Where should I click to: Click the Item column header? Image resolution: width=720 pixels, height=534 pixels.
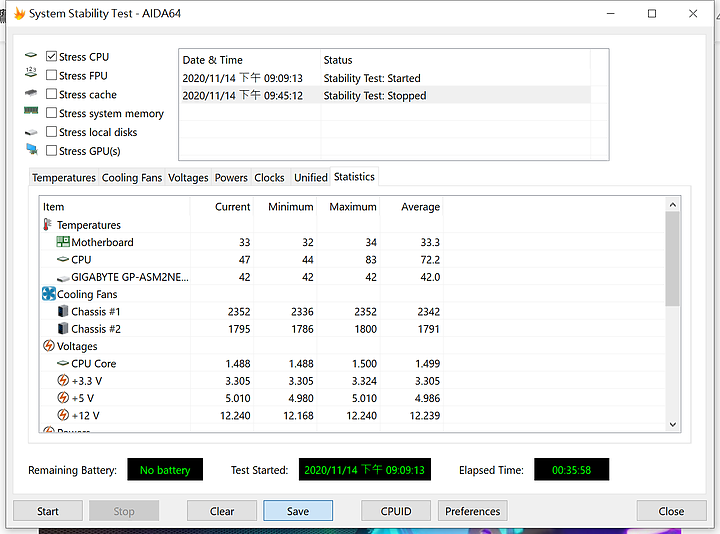coord(115,207)
